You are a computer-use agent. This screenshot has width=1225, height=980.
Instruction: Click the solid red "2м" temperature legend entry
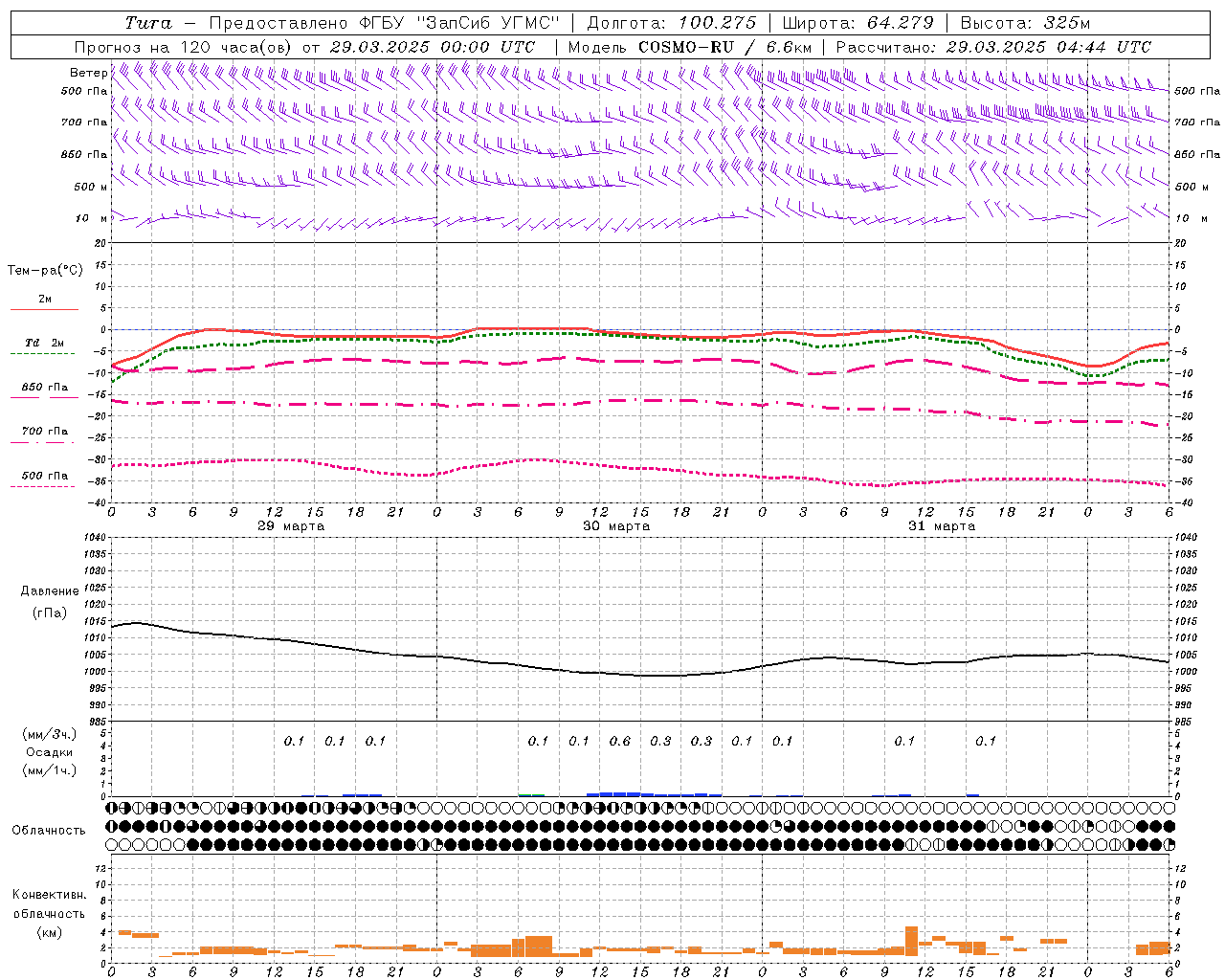tap(44, 302)
